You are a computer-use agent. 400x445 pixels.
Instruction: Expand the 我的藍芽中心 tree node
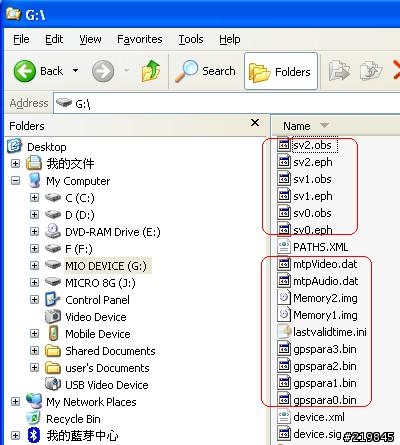(15, 435)
